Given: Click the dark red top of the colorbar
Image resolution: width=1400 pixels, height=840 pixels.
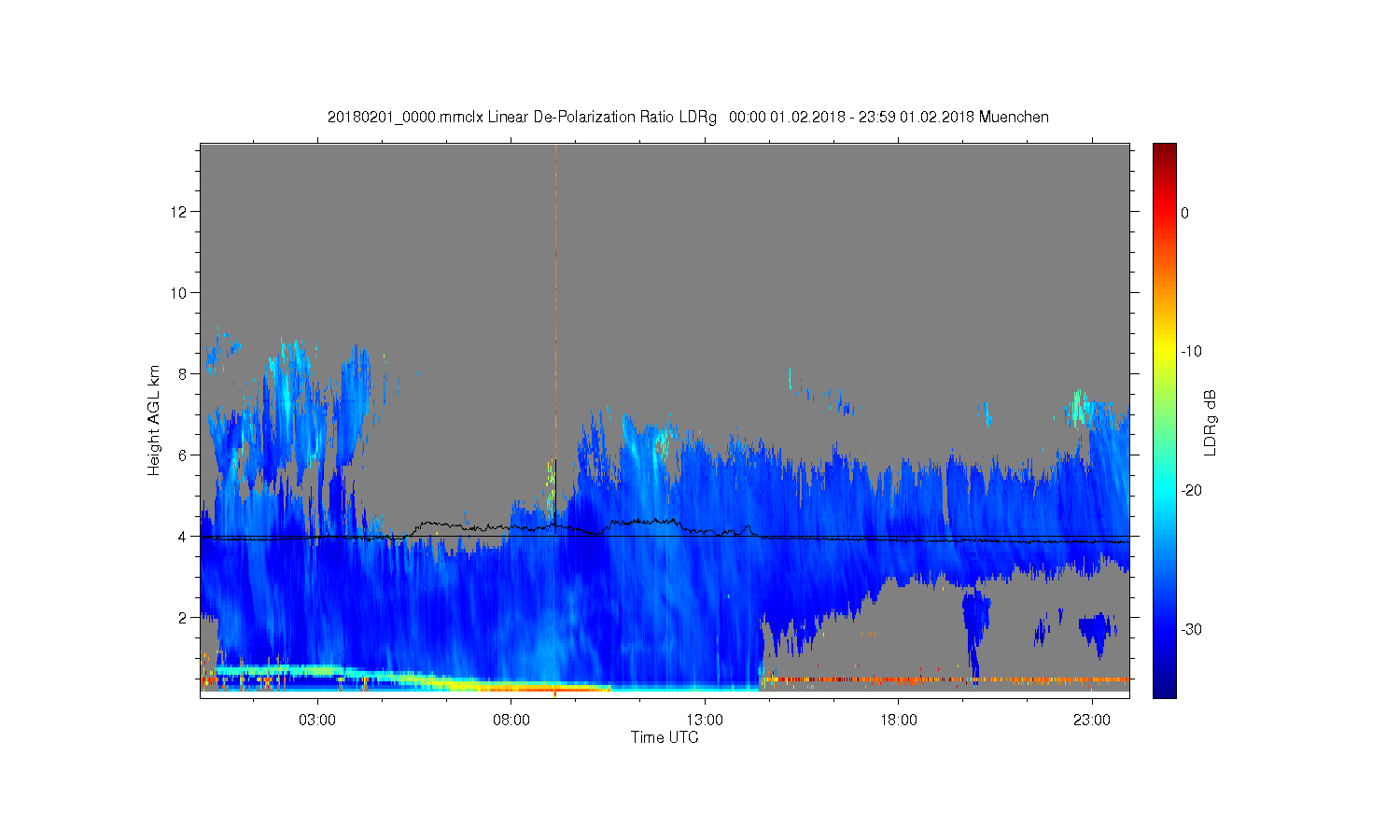Looking at the screenshot, I should (x=1165, y=151).
